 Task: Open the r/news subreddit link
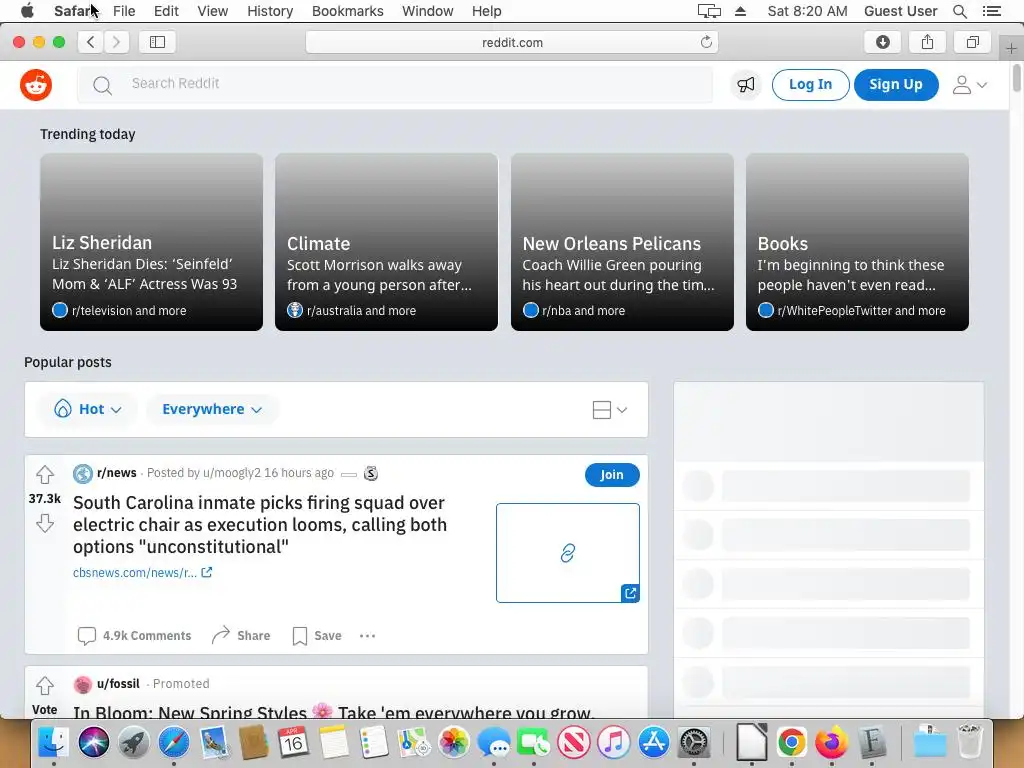(117, 473)
